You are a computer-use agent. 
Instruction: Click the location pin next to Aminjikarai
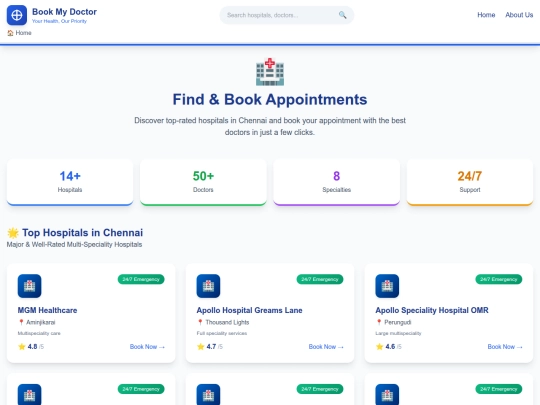pos(21,322)
